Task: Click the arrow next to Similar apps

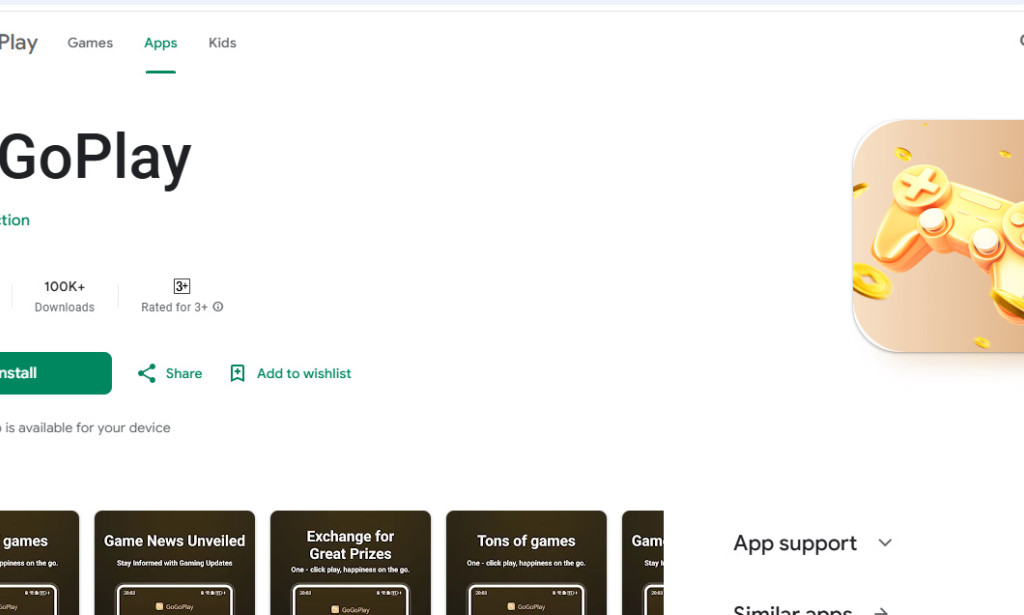Action: point(880,610)
